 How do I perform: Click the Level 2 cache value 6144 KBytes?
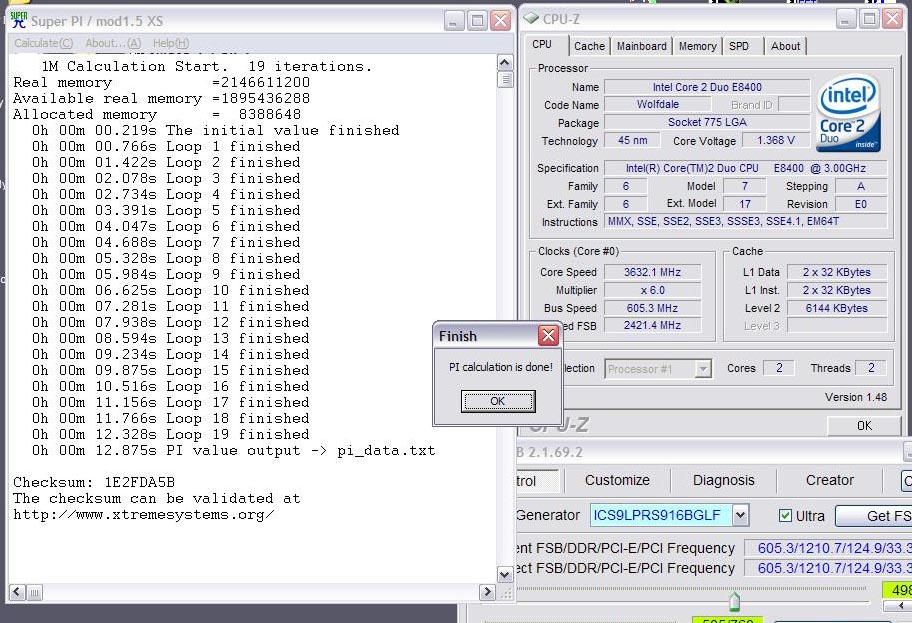point(836,308)
